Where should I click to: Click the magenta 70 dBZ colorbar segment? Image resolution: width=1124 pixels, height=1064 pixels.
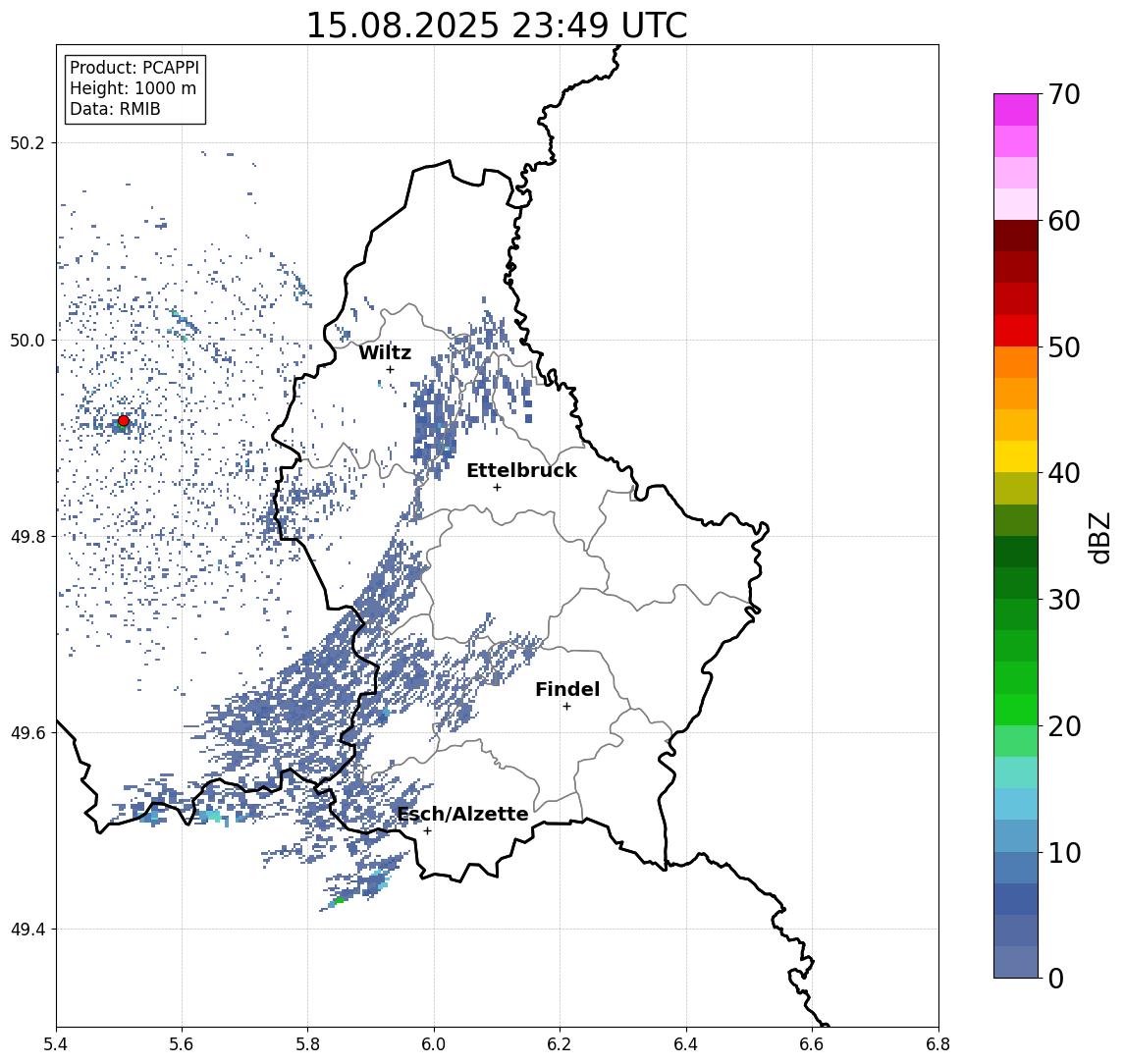(1016, 109)
